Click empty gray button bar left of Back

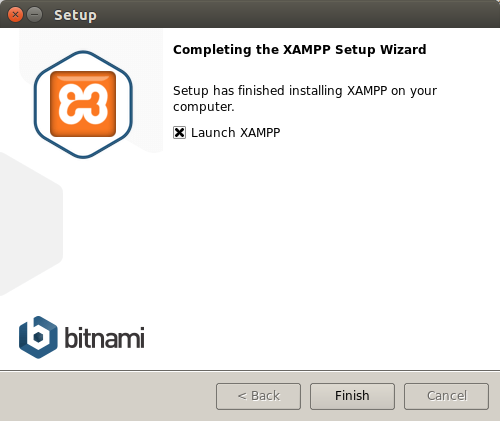click(107, 396)
